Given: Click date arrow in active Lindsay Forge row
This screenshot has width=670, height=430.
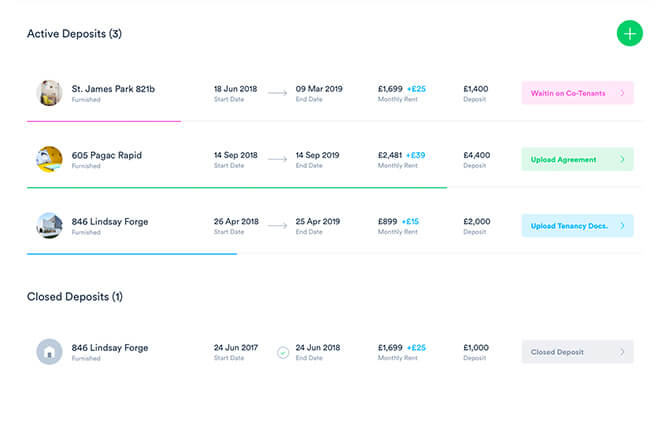Looking at the screenshot, I should point(278,225).
